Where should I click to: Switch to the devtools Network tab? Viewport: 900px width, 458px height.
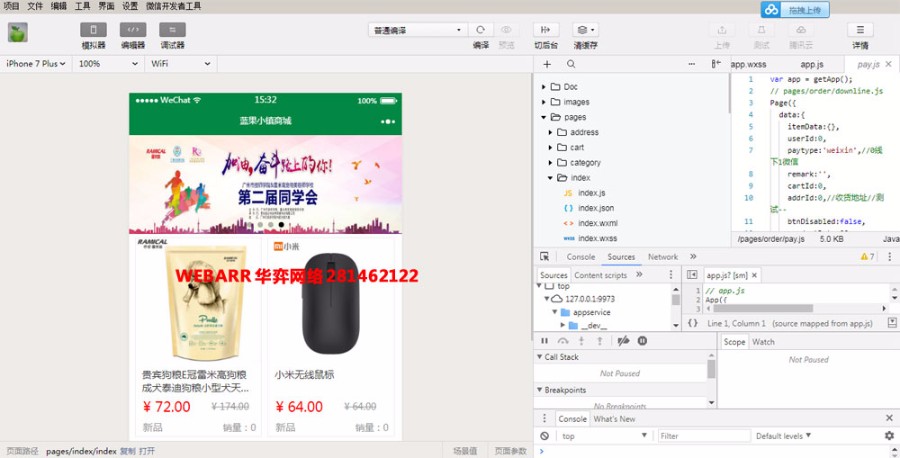(663, 257)
